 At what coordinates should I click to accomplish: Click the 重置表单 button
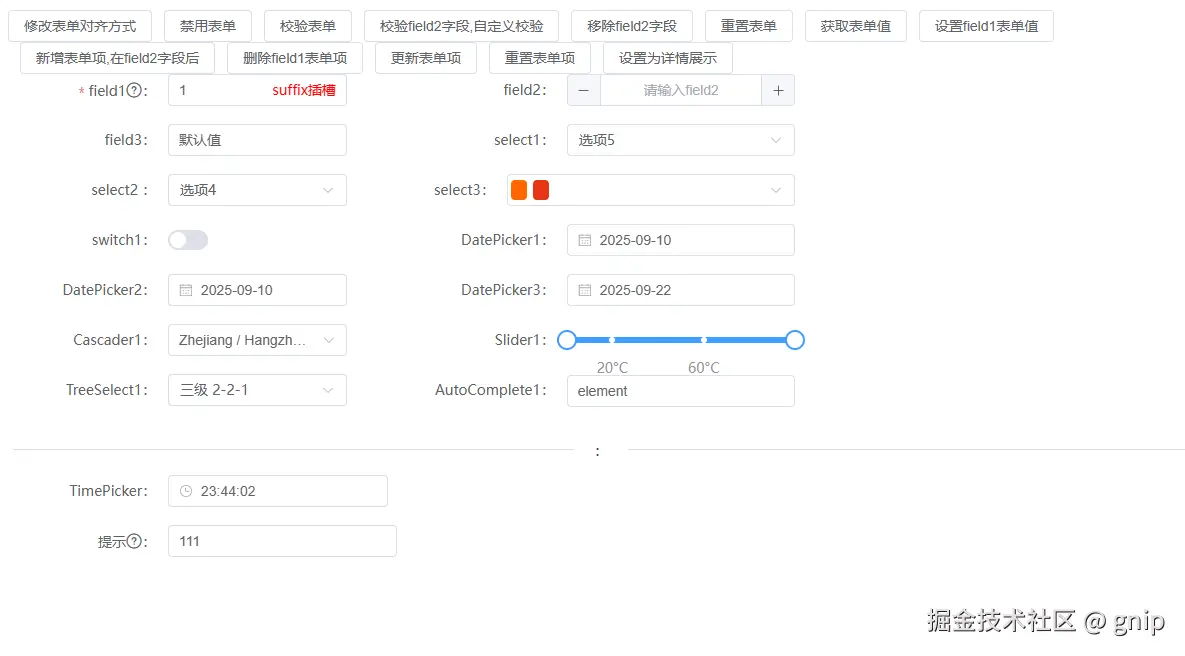point(748,26)
